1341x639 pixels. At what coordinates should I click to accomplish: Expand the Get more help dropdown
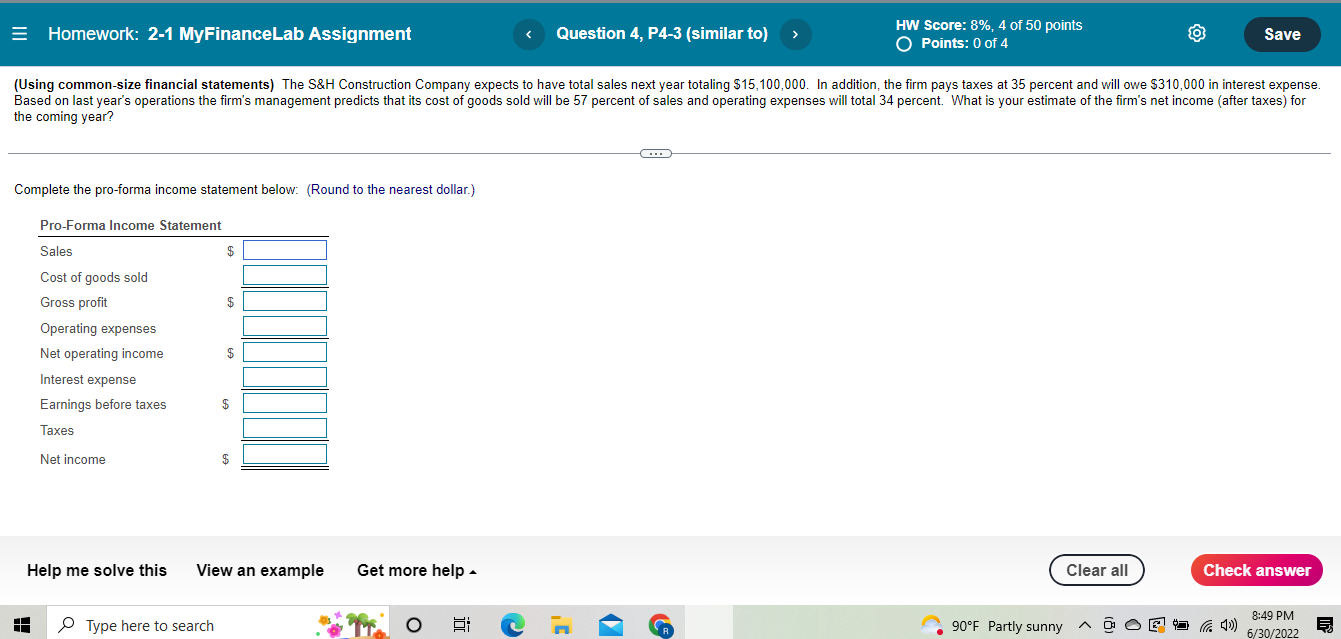click(x=417, y=570)
